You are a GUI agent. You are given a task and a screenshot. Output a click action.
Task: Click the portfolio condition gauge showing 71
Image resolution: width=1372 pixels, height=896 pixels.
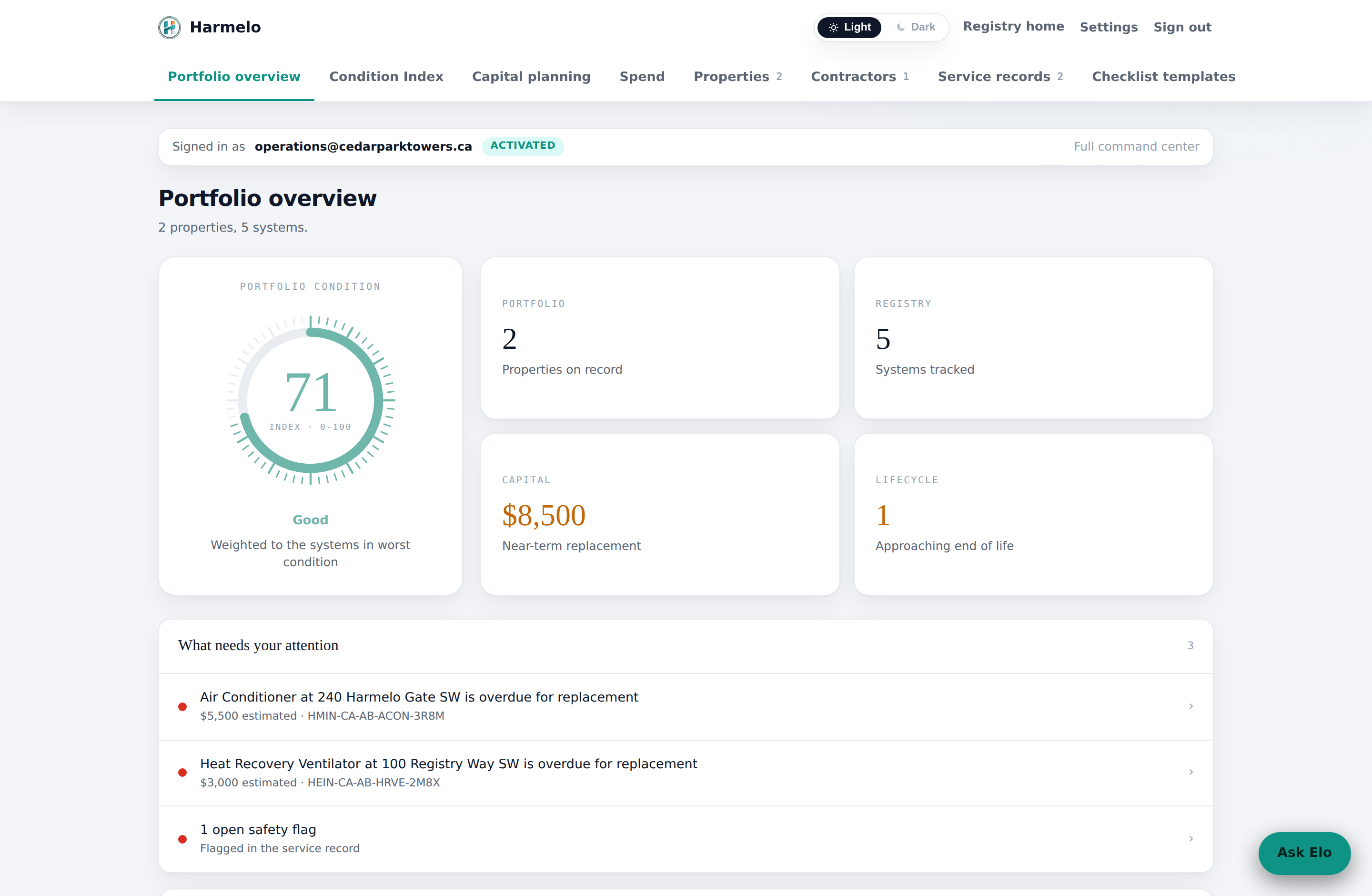(310, 400)
